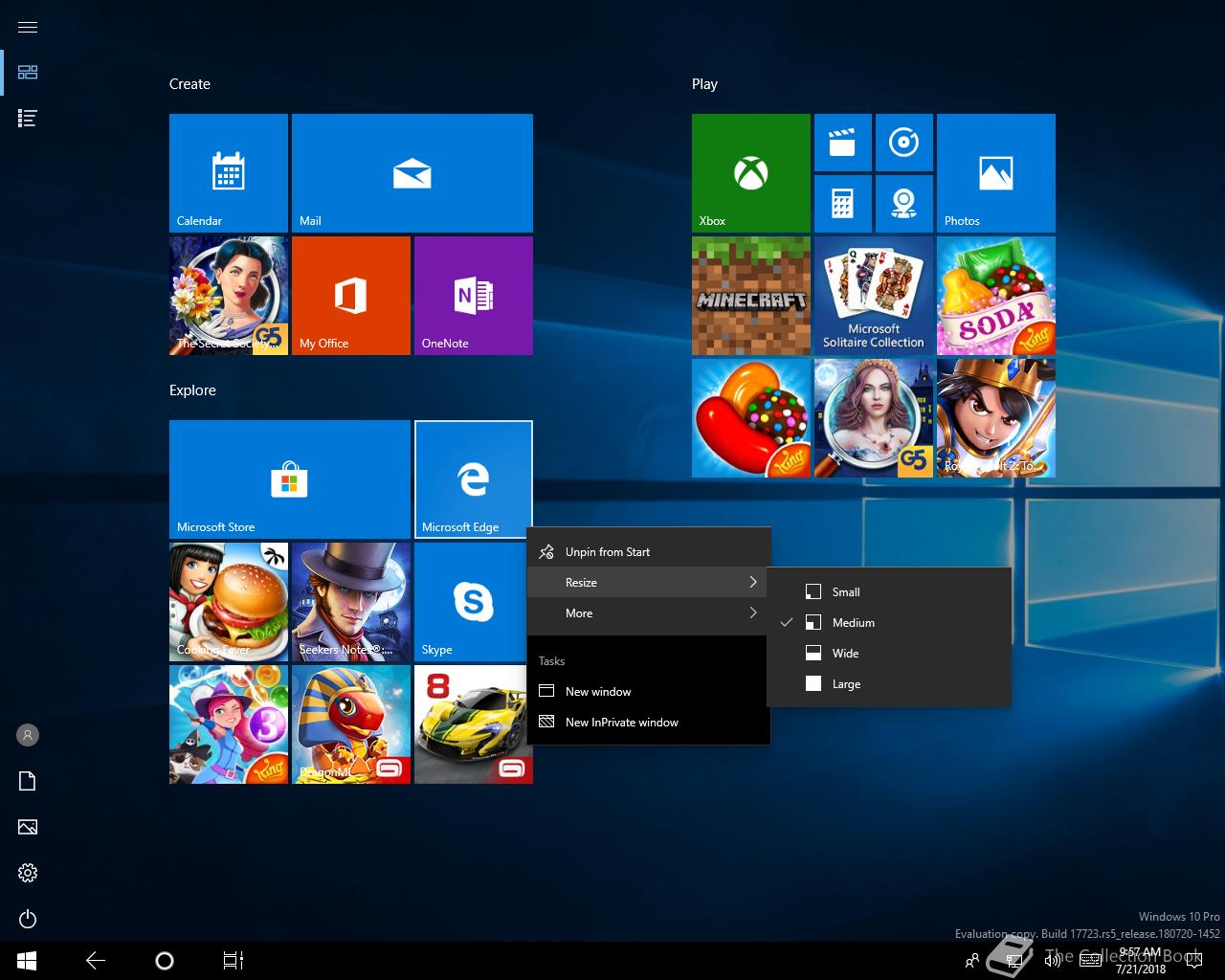1225x980 pixels.
Task: Click the taskbar Back arrow
Action: point(96,961)
